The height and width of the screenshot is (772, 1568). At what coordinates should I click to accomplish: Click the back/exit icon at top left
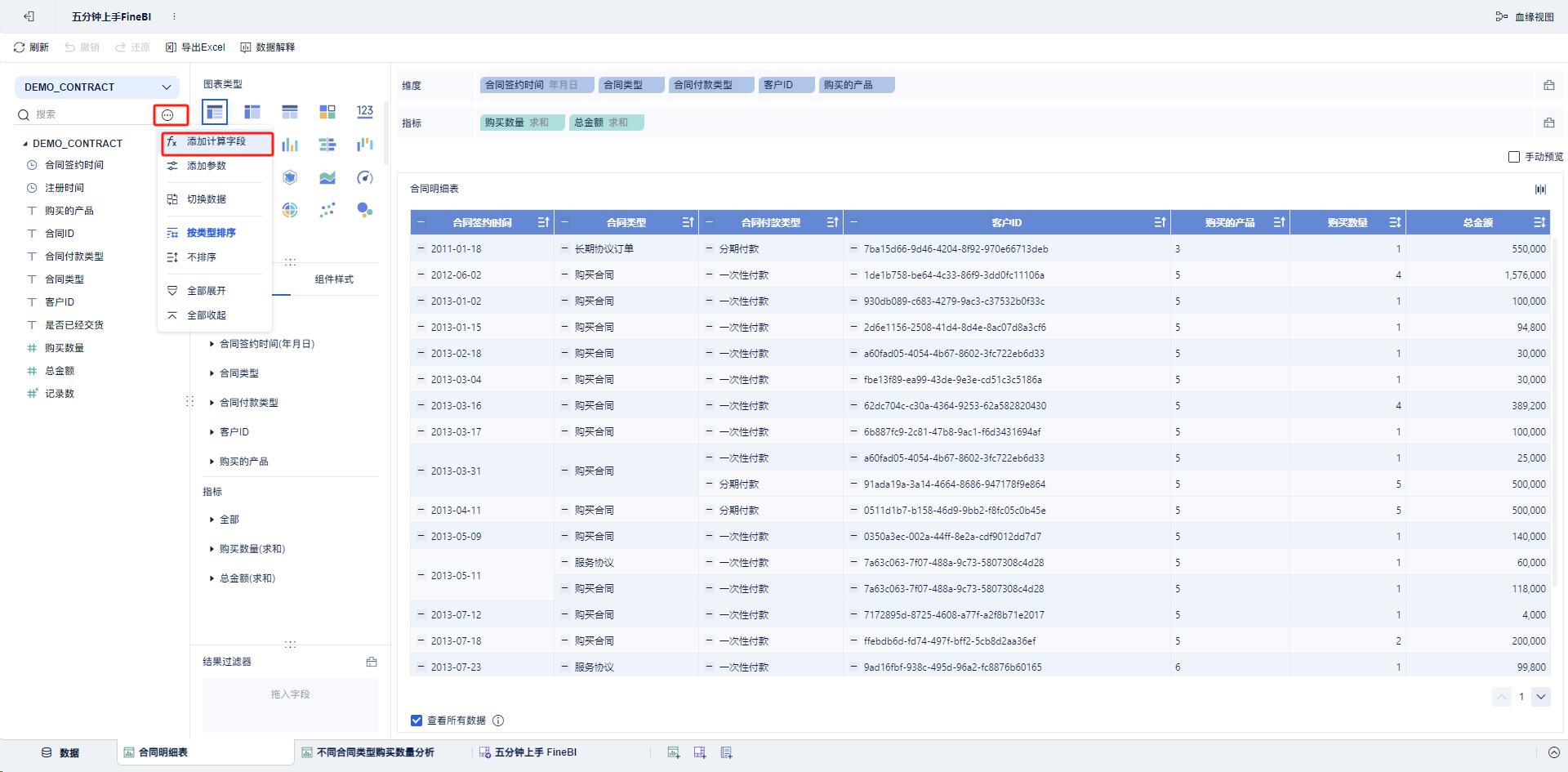click(29, 16)
